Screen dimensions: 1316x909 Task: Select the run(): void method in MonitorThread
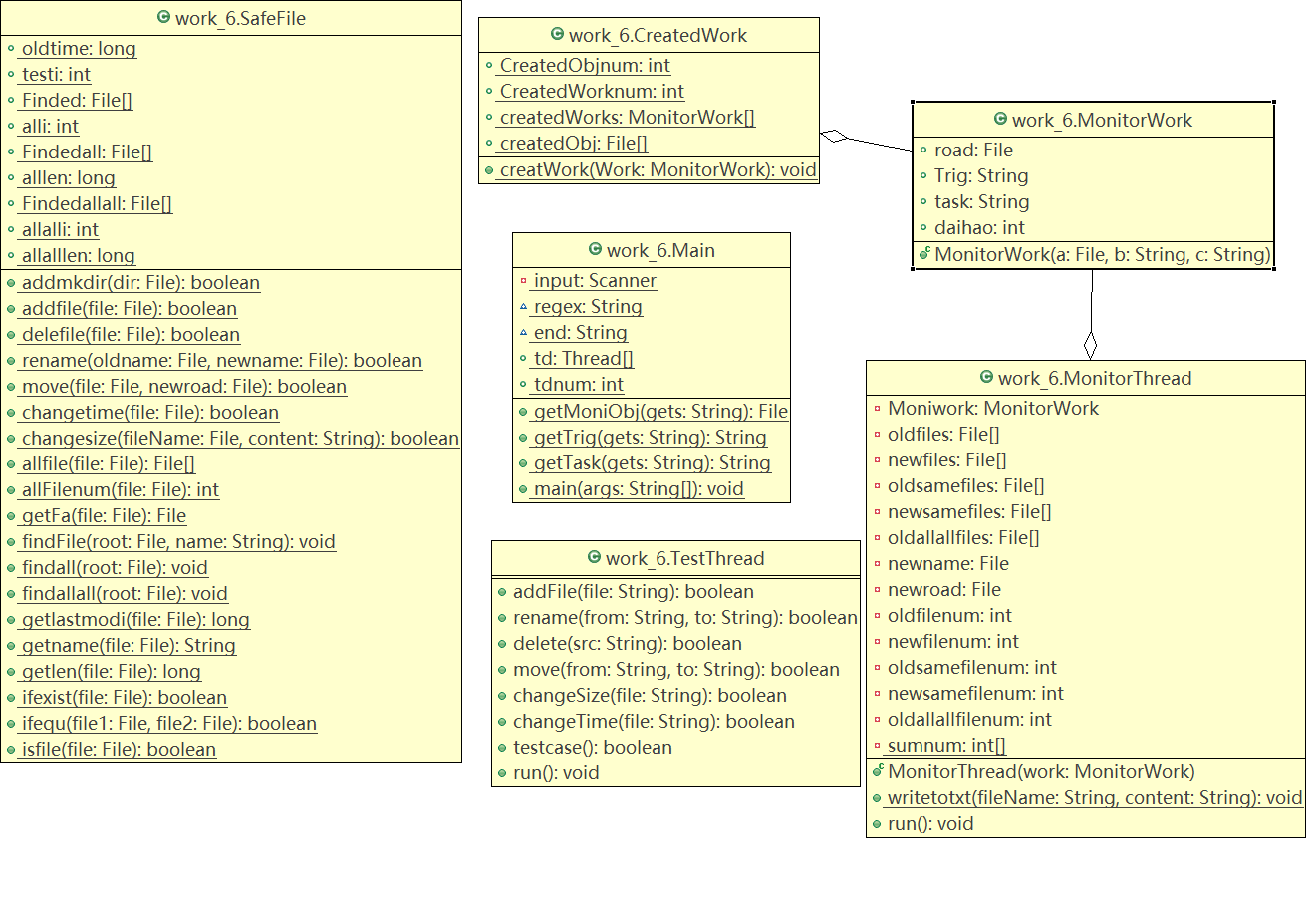click(930, 823)
